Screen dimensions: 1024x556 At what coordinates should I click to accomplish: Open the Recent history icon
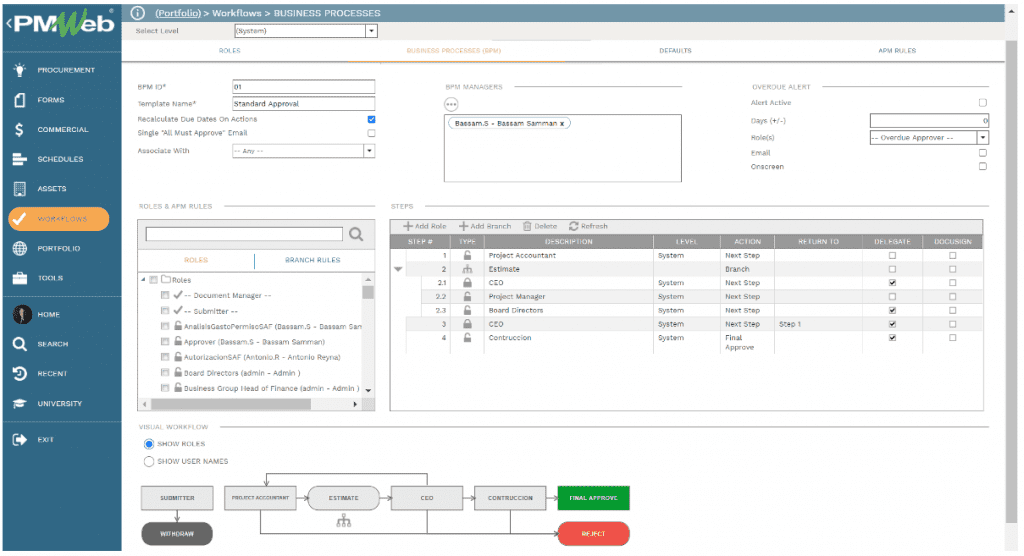coord(20,374)
